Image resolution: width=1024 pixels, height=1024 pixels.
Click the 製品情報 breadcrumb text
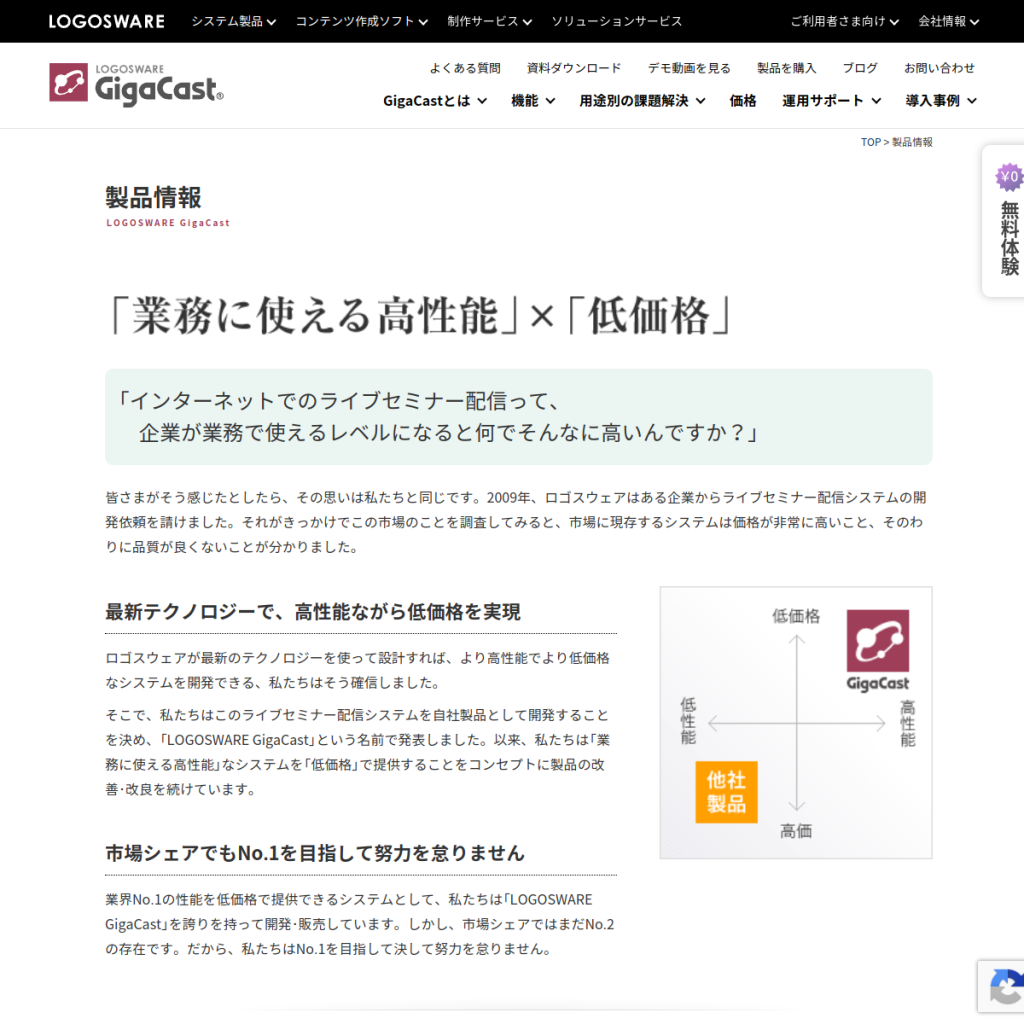coord(912,142)
